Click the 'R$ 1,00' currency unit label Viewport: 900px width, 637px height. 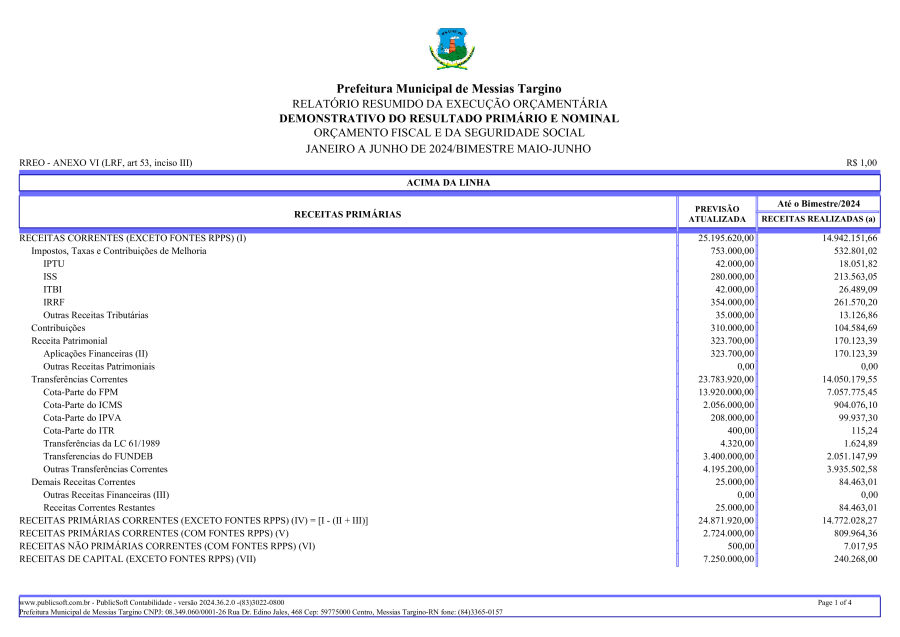pyautogui.click(x=861, y=163)
